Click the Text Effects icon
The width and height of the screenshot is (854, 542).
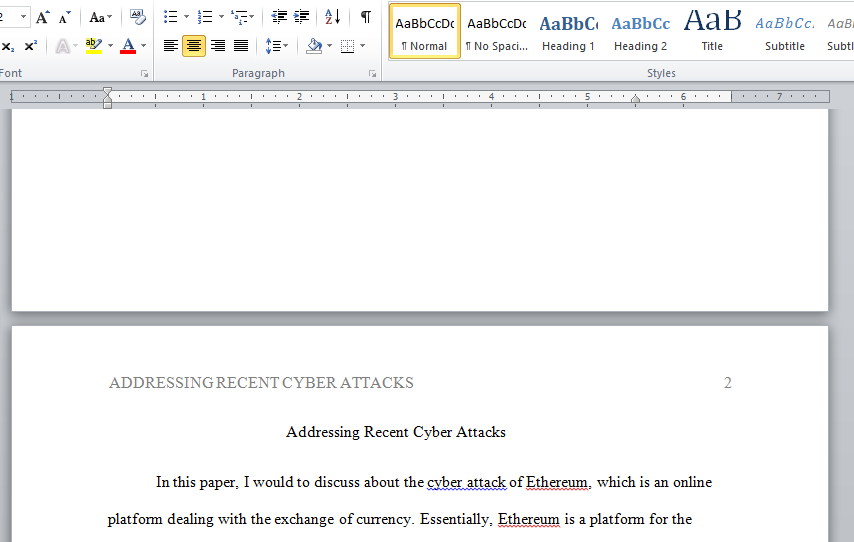pos(63,46)
